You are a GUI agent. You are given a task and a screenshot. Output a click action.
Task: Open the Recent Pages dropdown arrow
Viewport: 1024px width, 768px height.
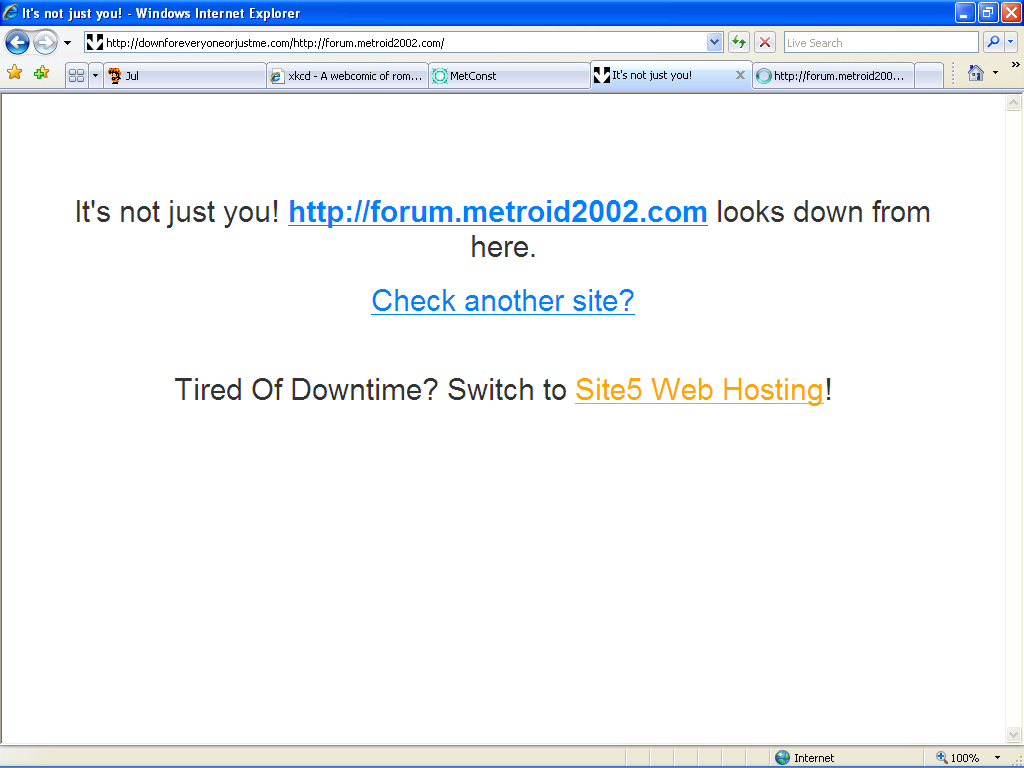pyautogui.click(x=67, y=43)
